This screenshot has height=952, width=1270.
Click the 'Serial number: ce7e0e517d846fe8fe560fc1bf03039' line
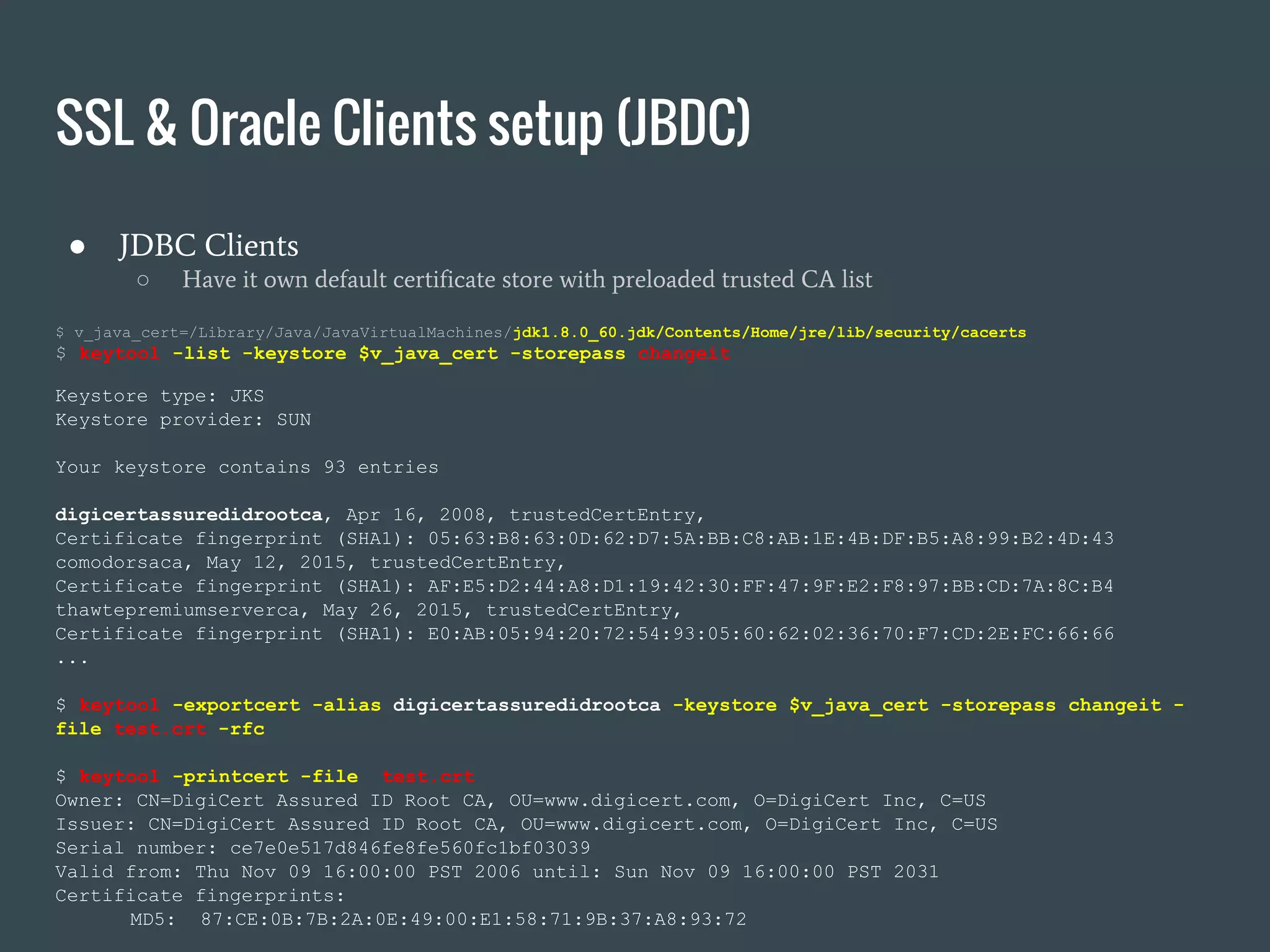click(x=322, y=848)
